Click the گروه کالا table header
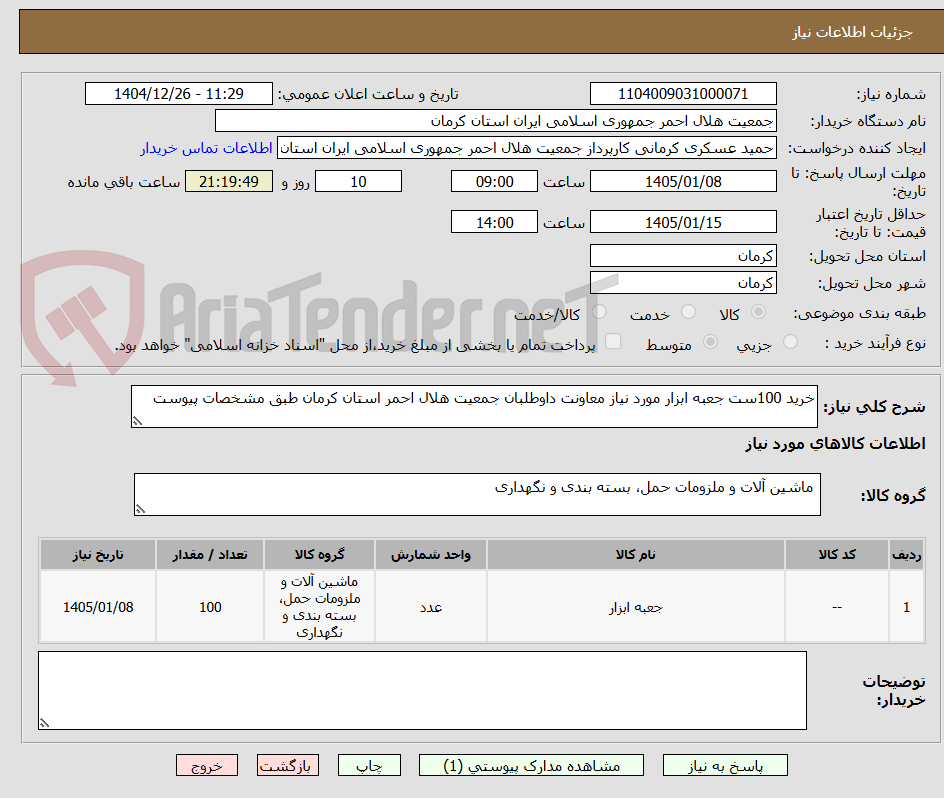 point(320,555)
